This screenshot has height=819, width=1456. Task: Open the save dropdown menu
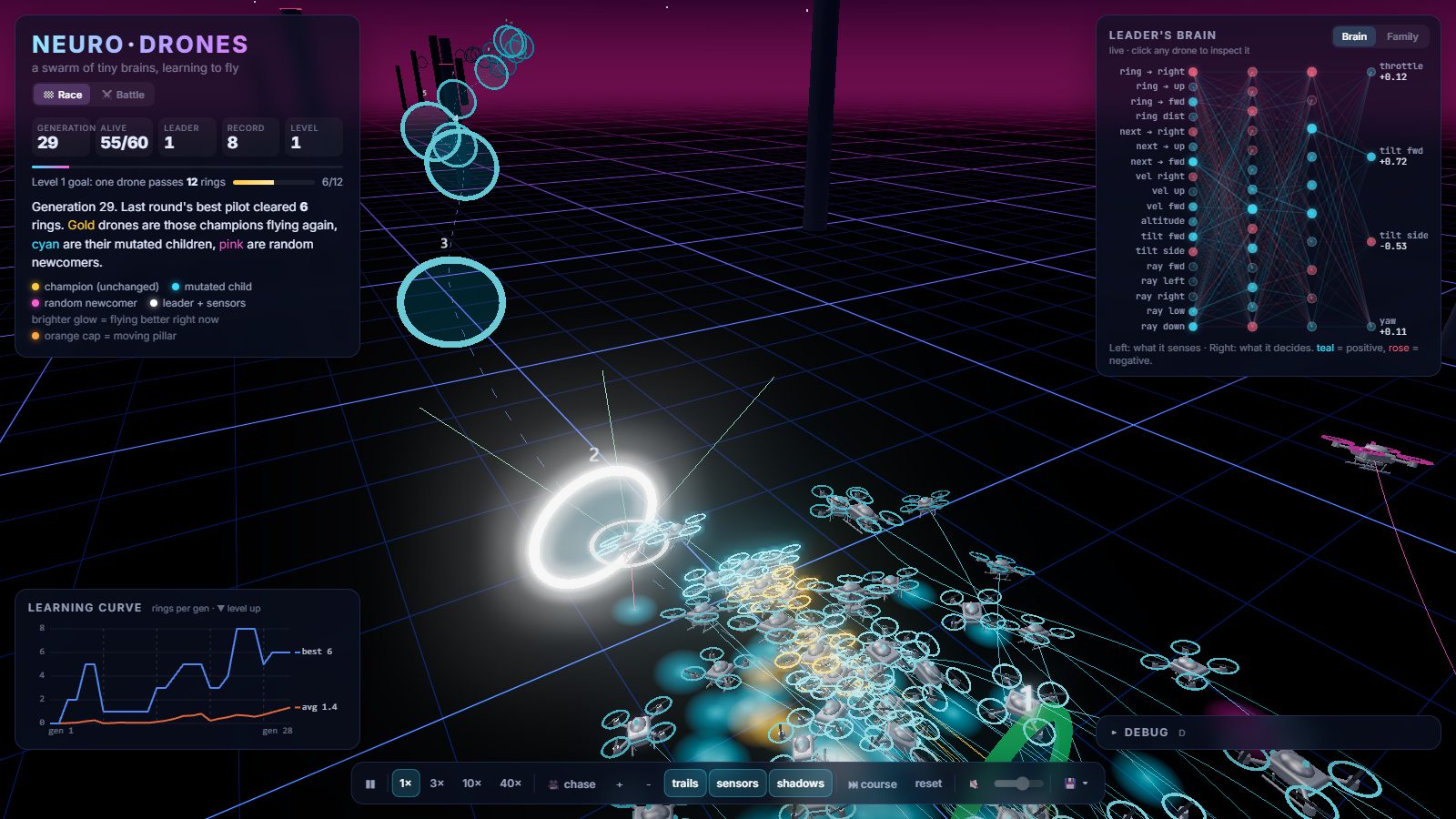pos(1077,784)
